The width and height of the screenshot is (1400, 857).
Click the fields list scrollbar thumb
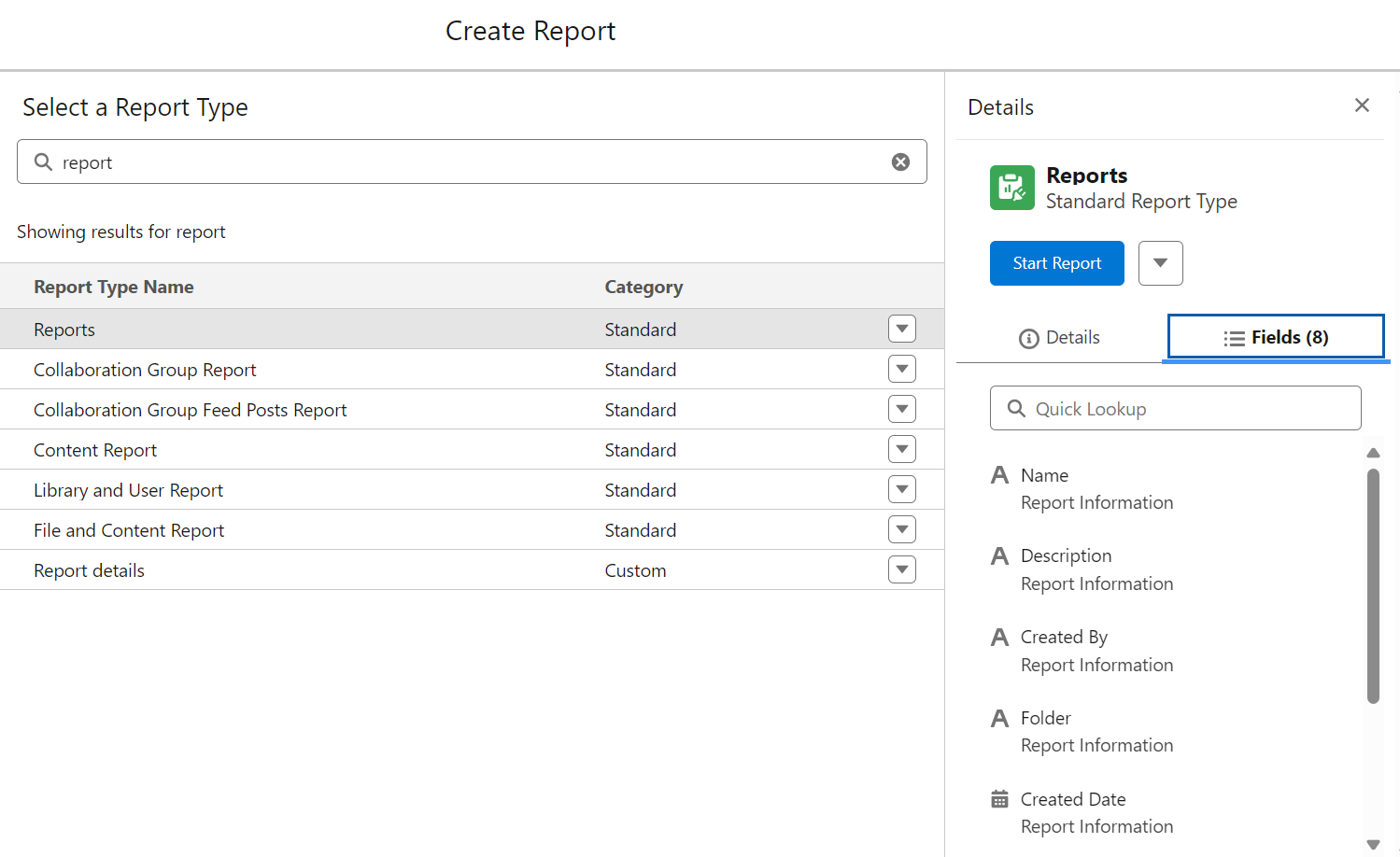1373,585
